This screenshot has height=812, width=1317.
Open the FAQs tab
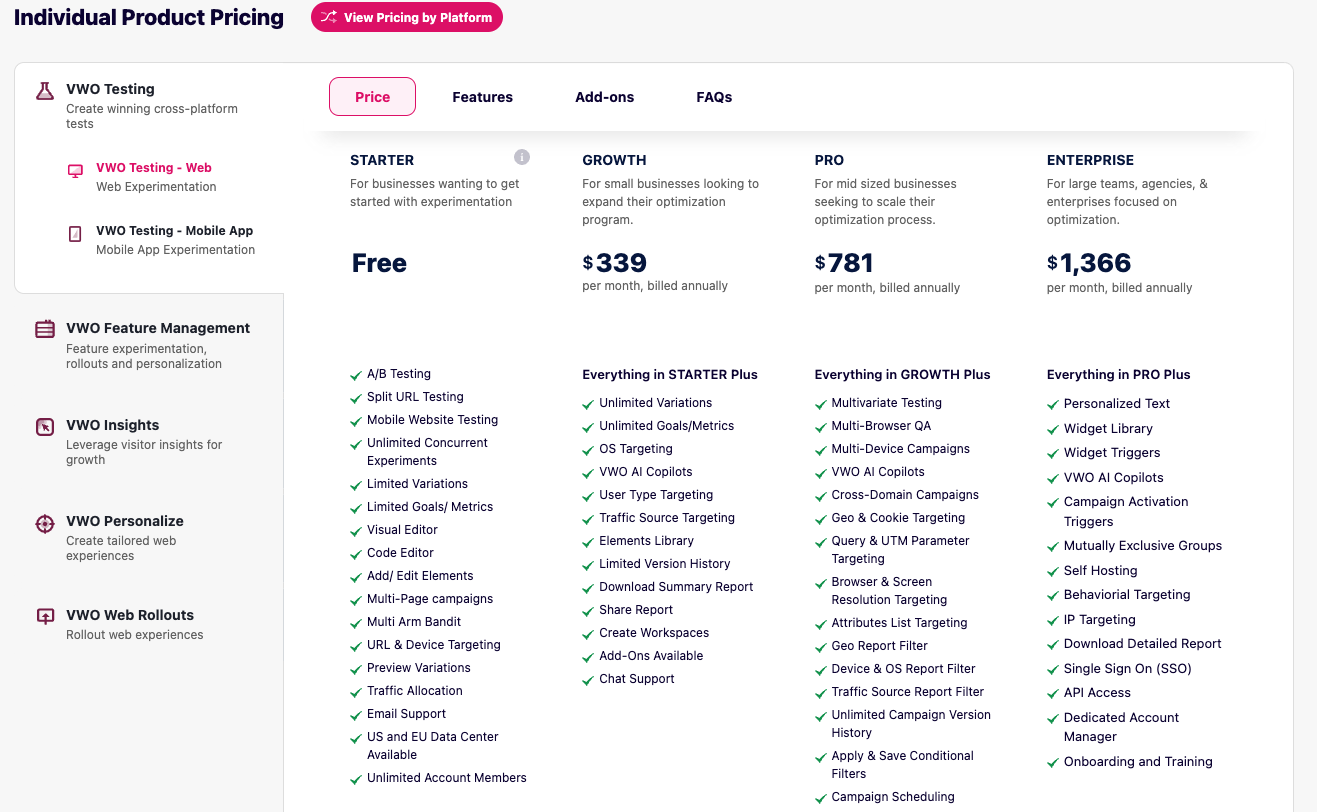[x=714, y=97]
